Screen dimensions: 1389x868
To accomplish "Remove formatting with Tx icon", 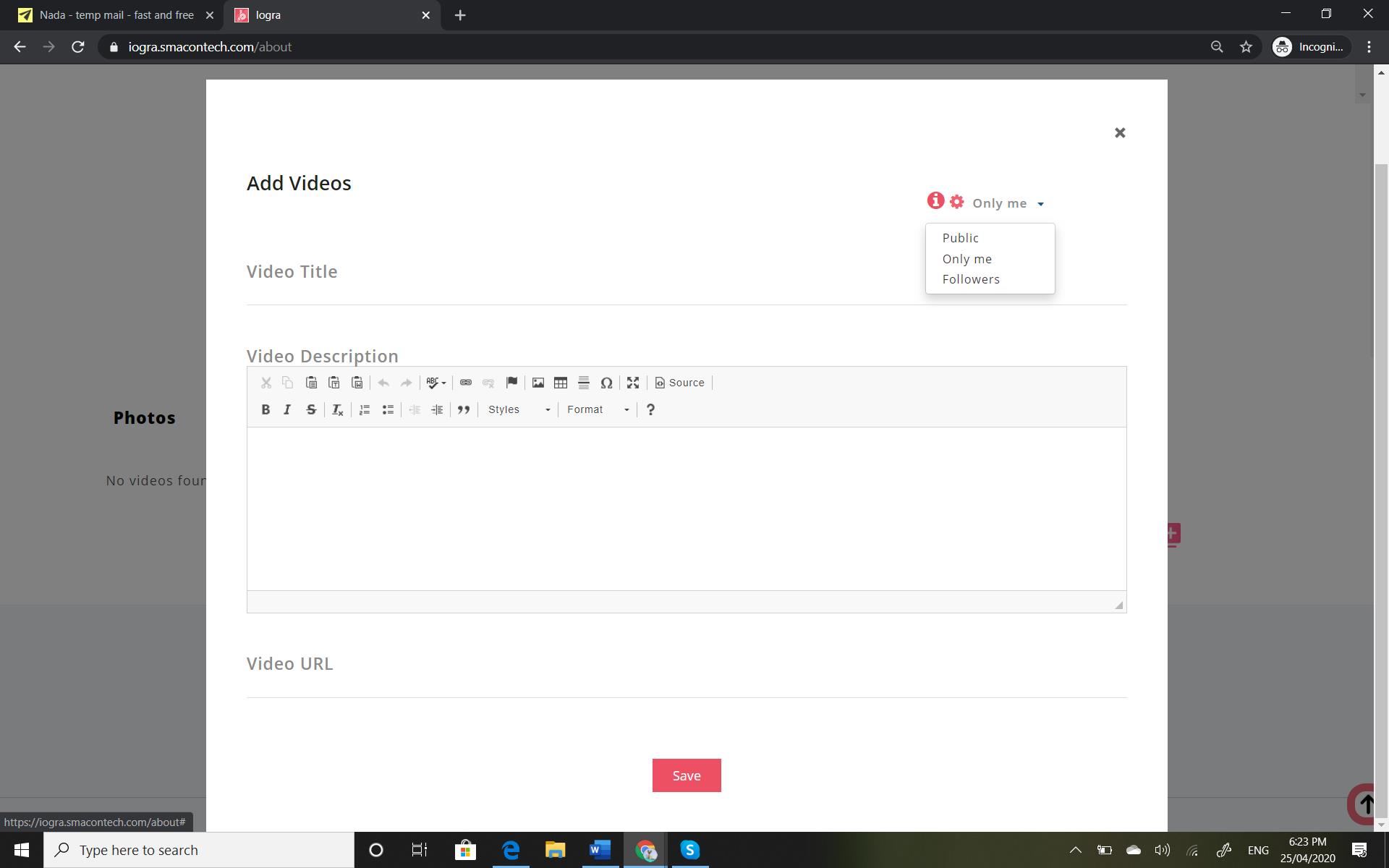I will pos(337,409).
